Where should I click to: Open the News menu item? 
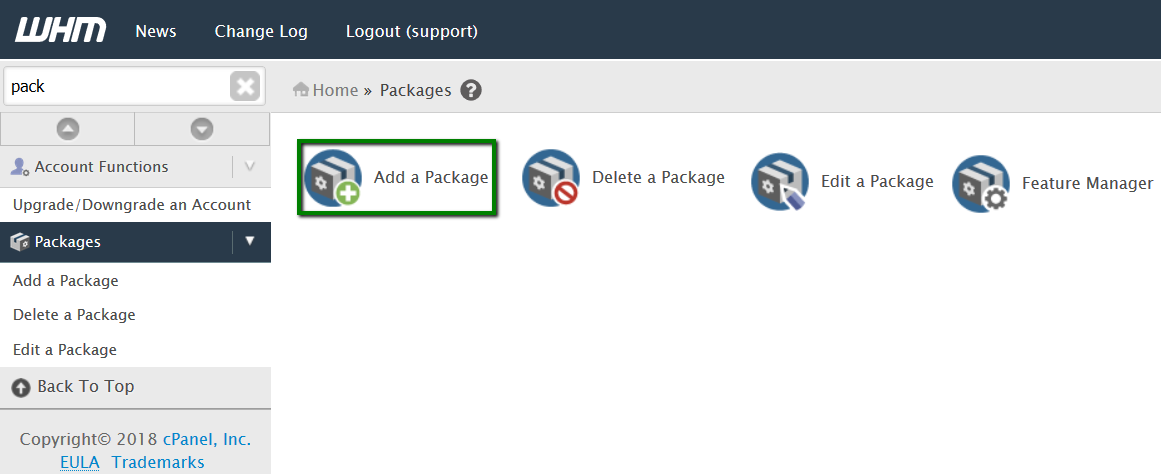(156, 32)
